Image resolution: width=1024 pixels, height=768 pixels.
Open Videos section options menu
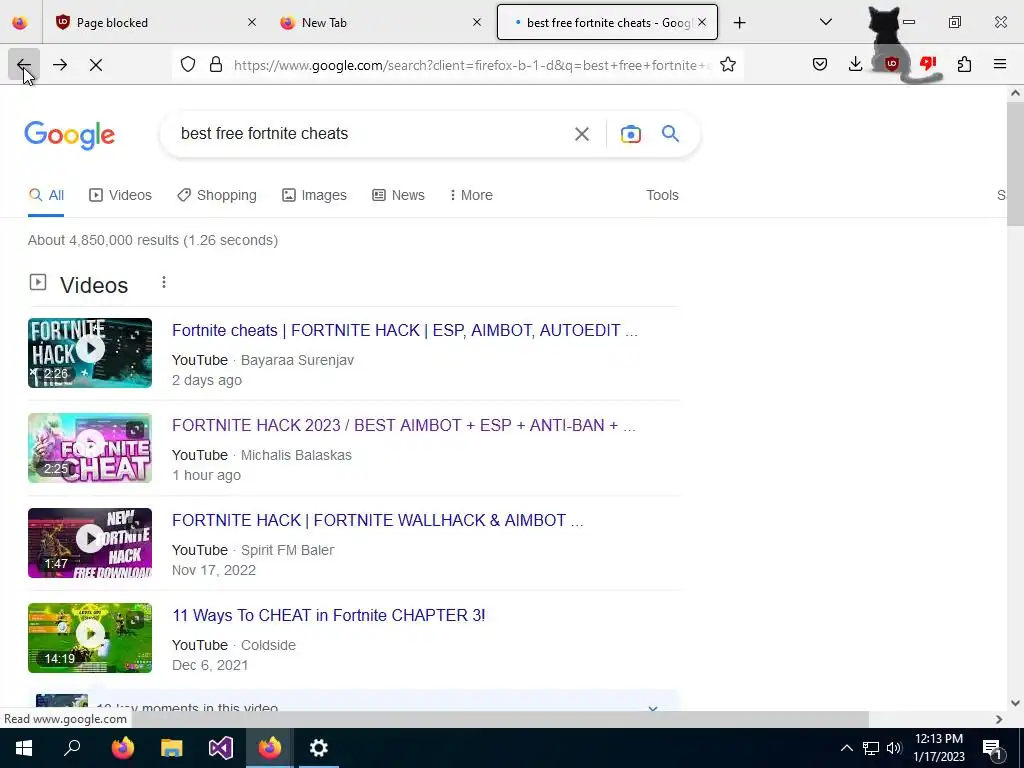coord(164,282)
